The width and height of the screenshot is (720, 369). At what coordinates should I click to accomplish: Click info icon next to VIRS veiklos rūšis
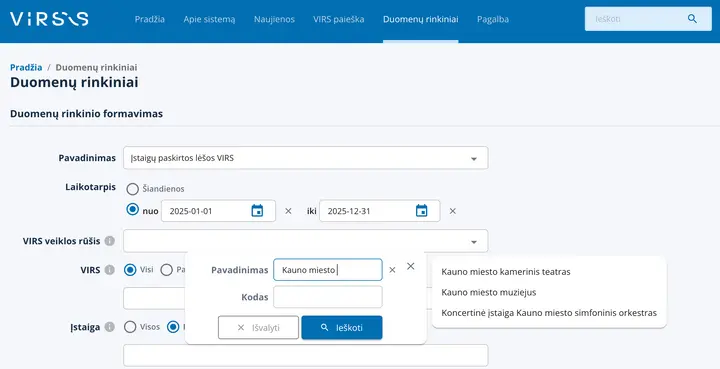click(109, 240)
